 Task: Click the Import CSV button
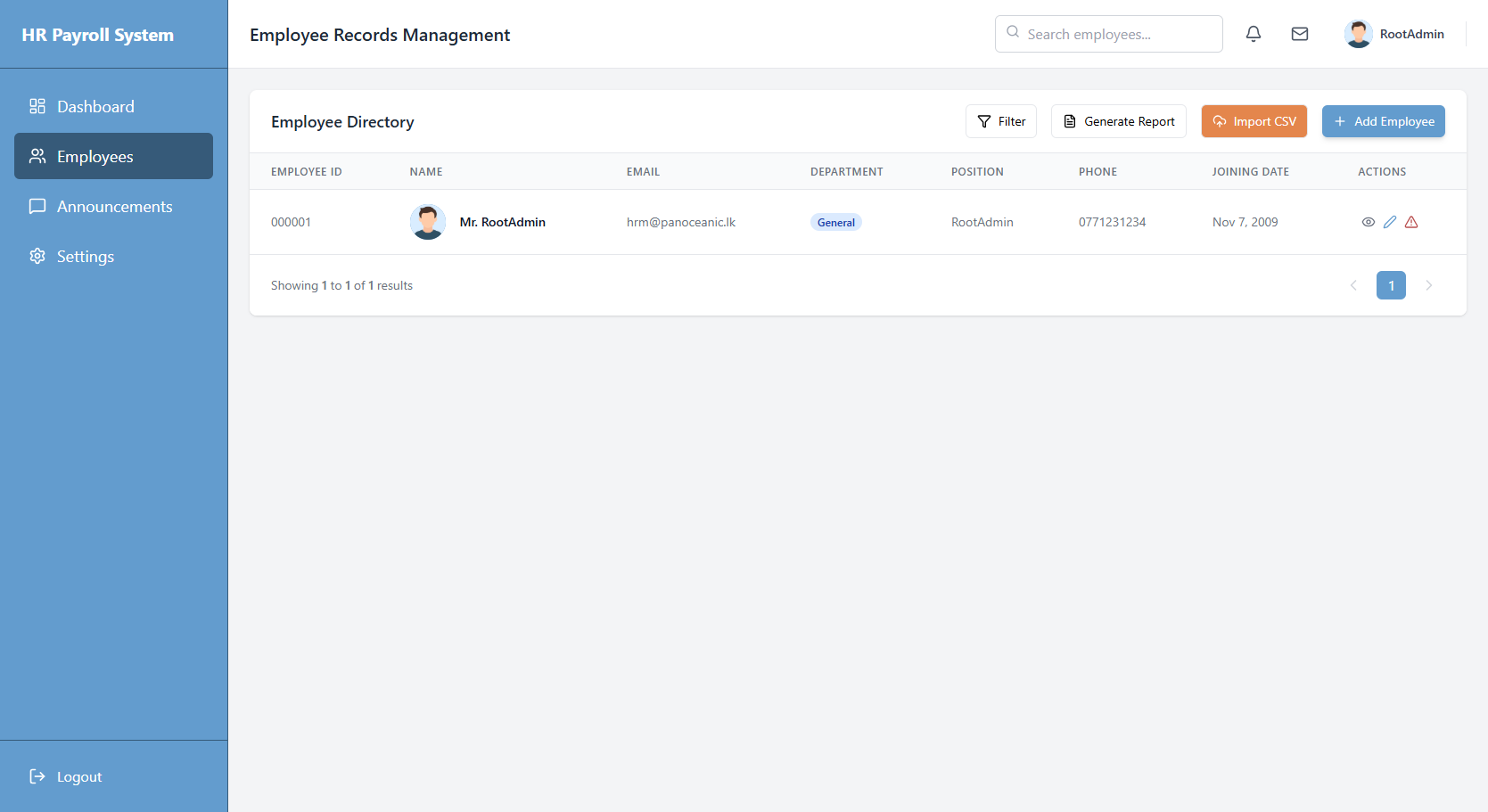click(1254, 121)
